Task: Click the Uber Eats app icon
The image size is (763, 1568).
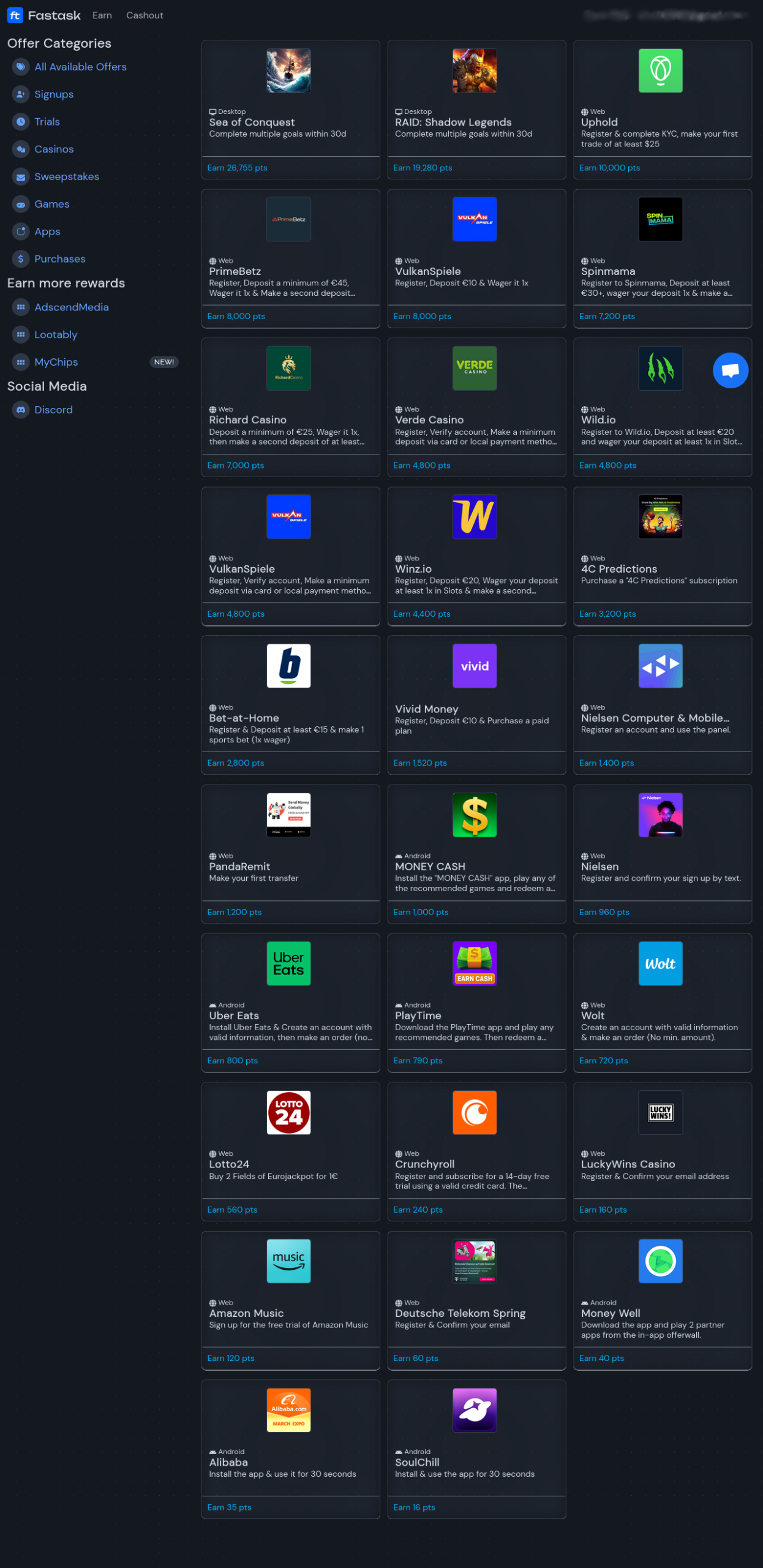Action: (289, 964)
